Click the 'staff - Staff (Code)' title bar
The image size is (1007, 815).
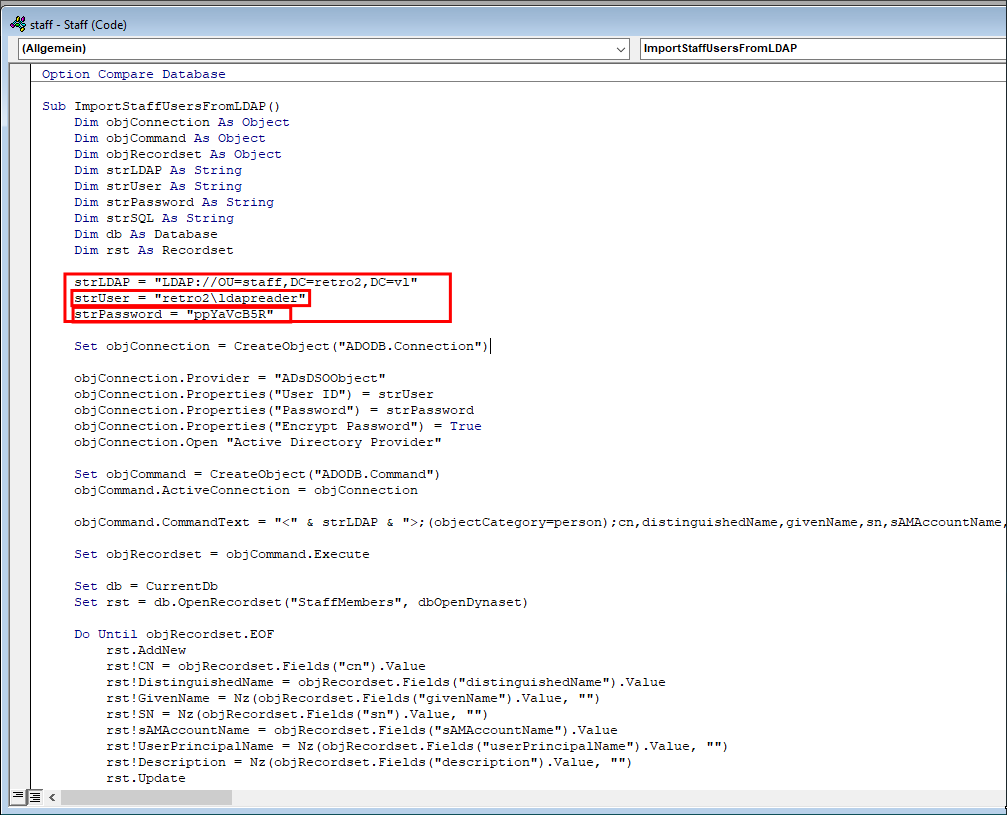[x=400, y=24]
